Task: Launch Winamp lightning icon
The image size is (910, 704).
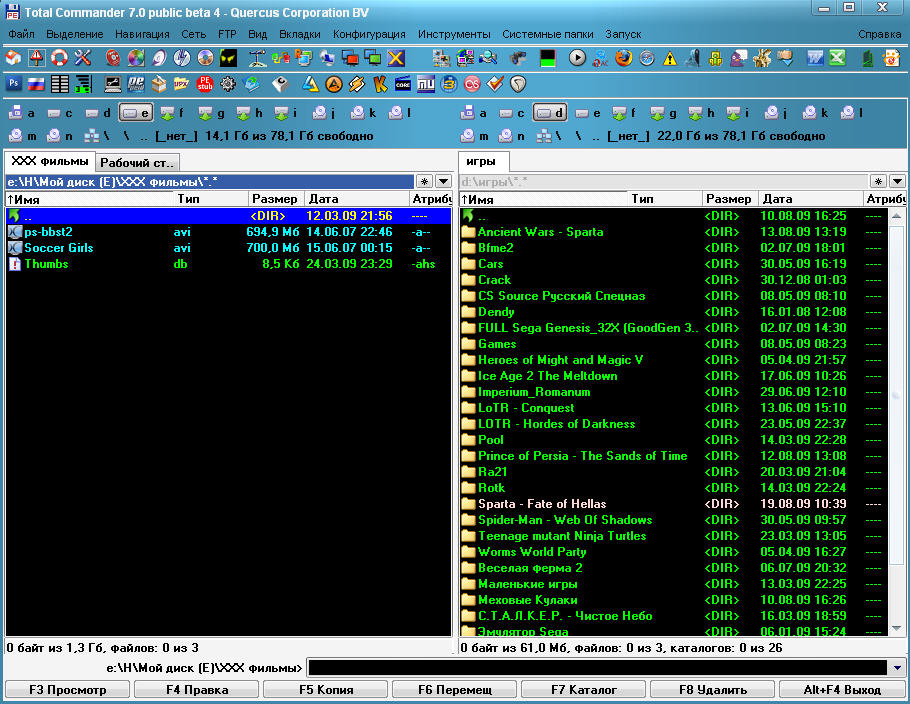Action: (x=356, y=84)
